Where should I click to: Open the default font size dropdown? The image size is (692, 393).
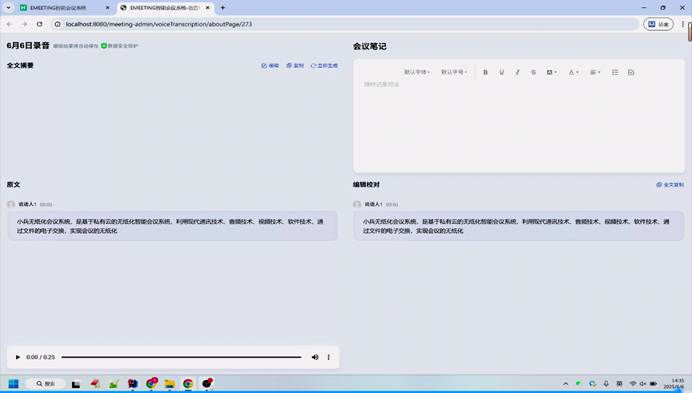click(x=454, y=72)
